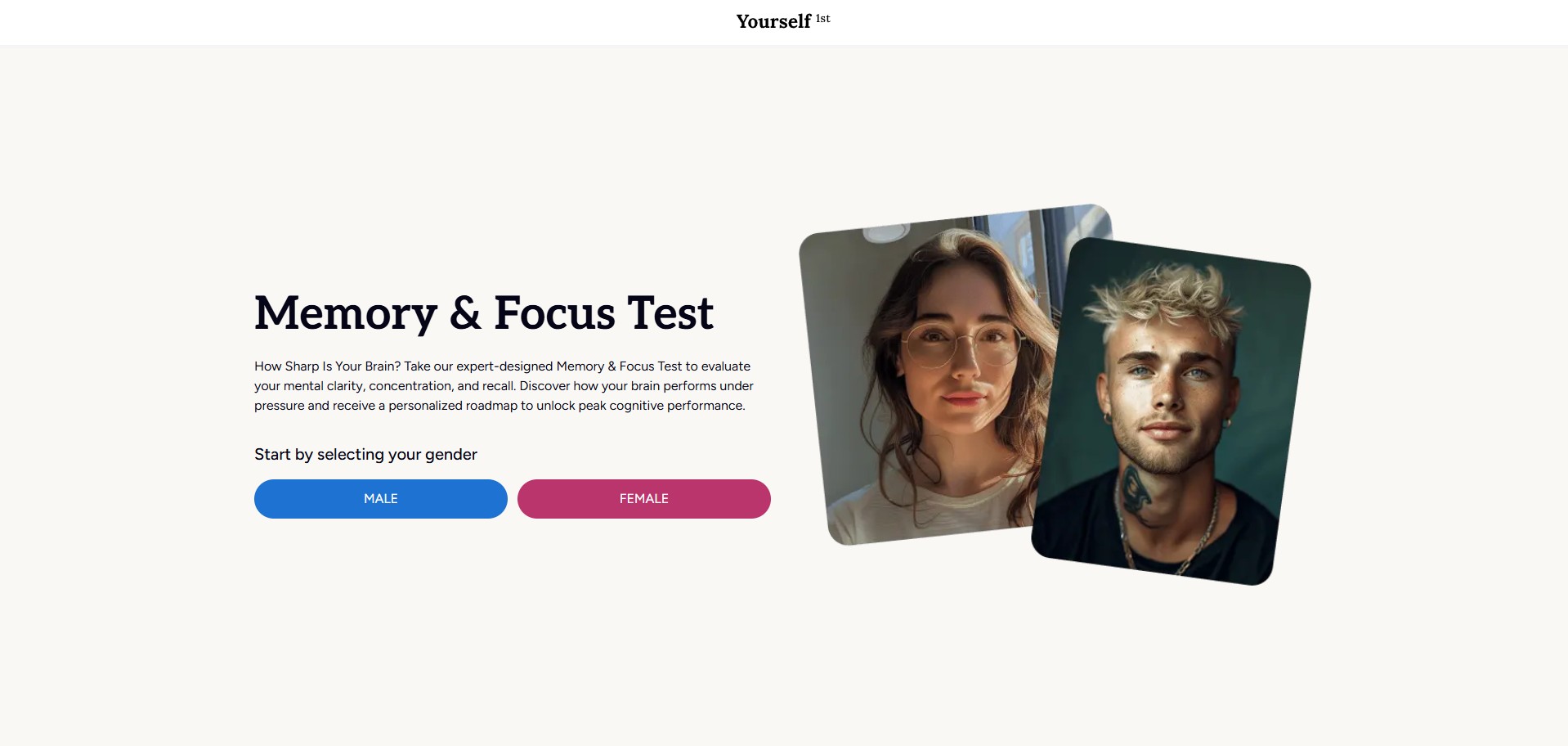Screen dimensions: 1568x746
Task: Click the ampersand in the main heading
Action: tap(465, 312)
